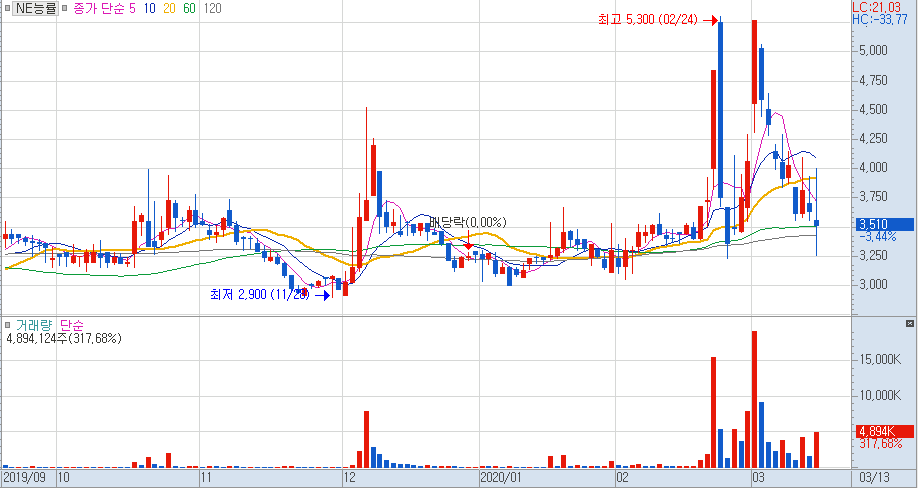918x488 pixels.
Task: Click the magenta 단순 label in volume panel
Action: coord(71,325)
